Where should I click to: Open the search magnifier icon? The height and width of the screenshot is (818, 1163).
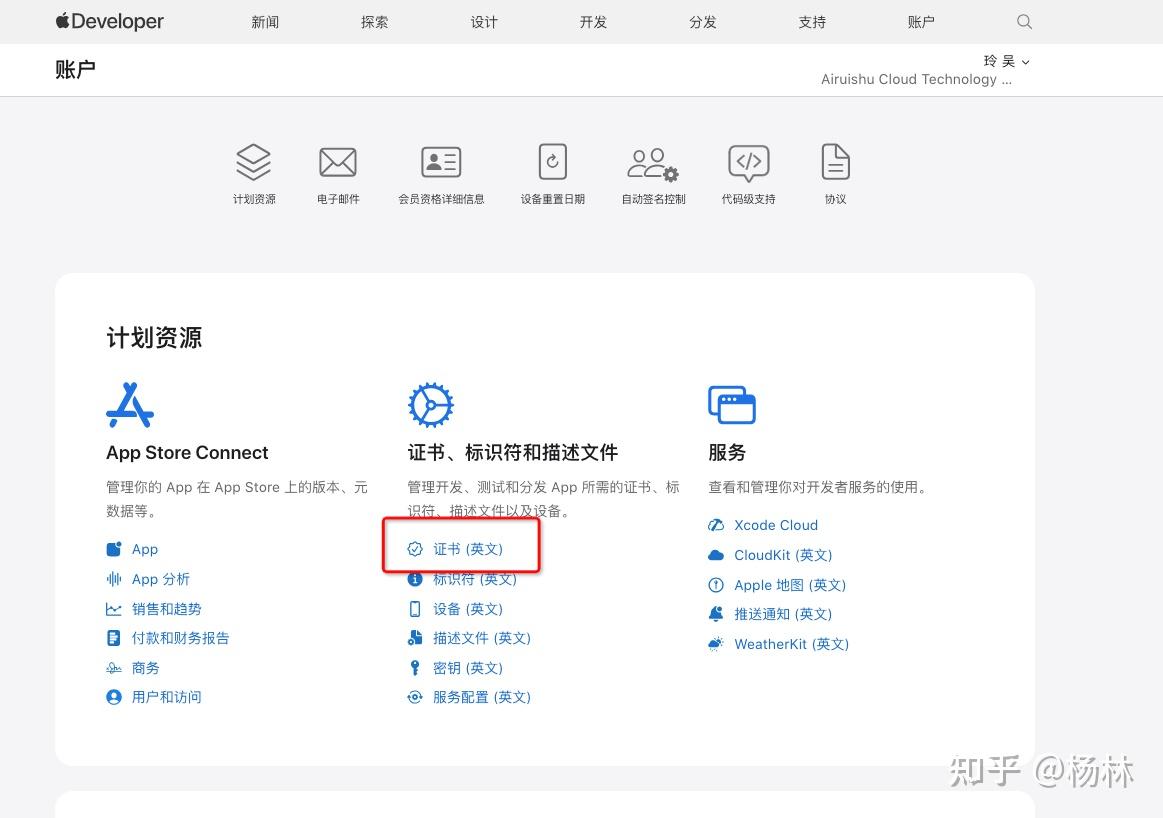pos(1024,22)
